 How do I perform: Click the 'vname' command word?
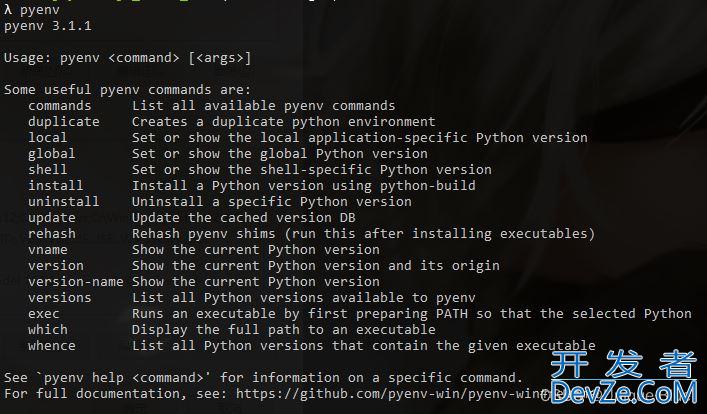pos(47,250)
